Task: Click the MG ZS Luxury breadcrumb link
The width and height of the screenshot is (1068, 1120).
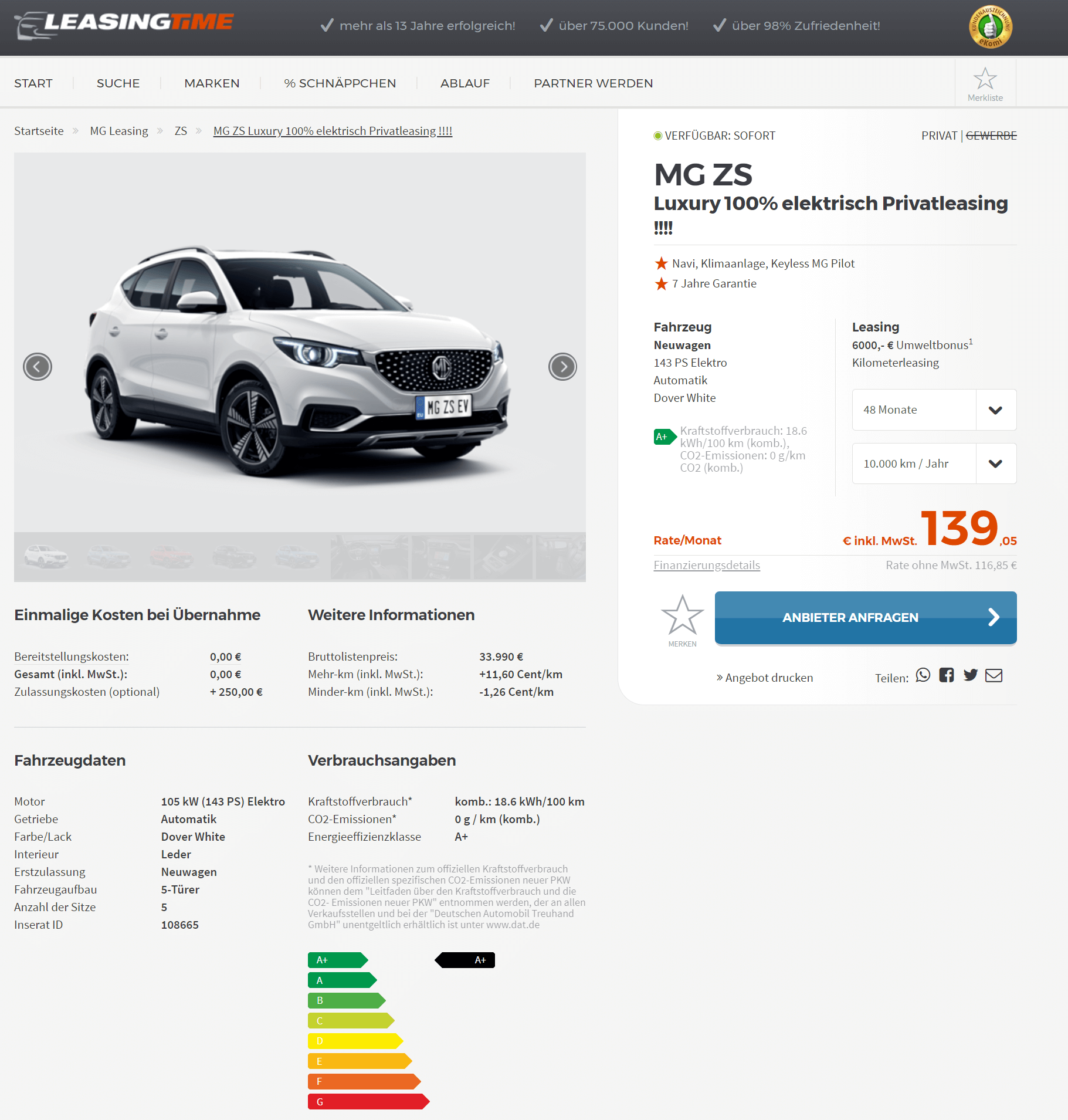Action: click(x=333, y=131)
